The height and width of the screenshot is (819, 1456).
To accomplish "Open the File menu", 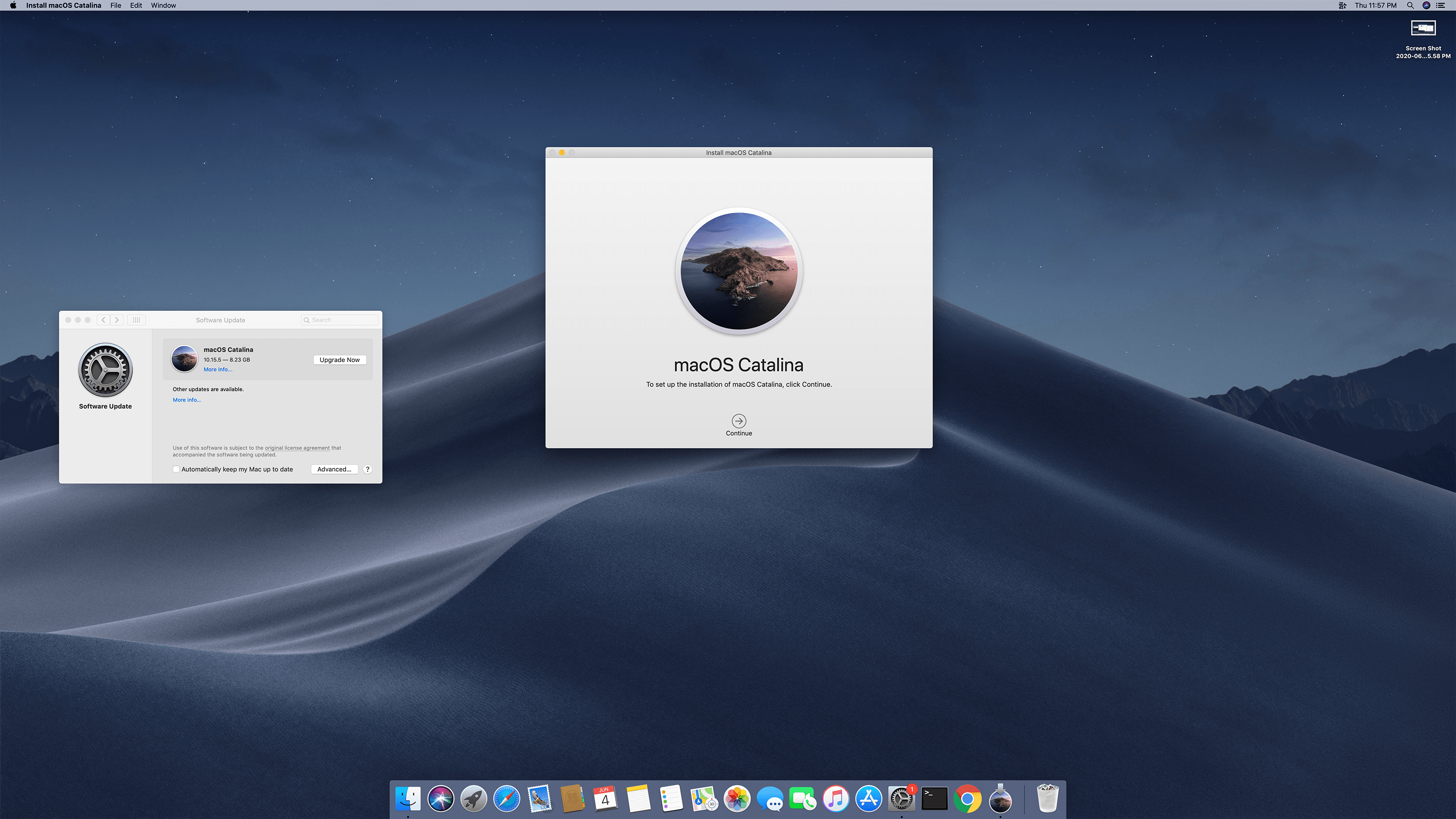I will coord(116,5).
